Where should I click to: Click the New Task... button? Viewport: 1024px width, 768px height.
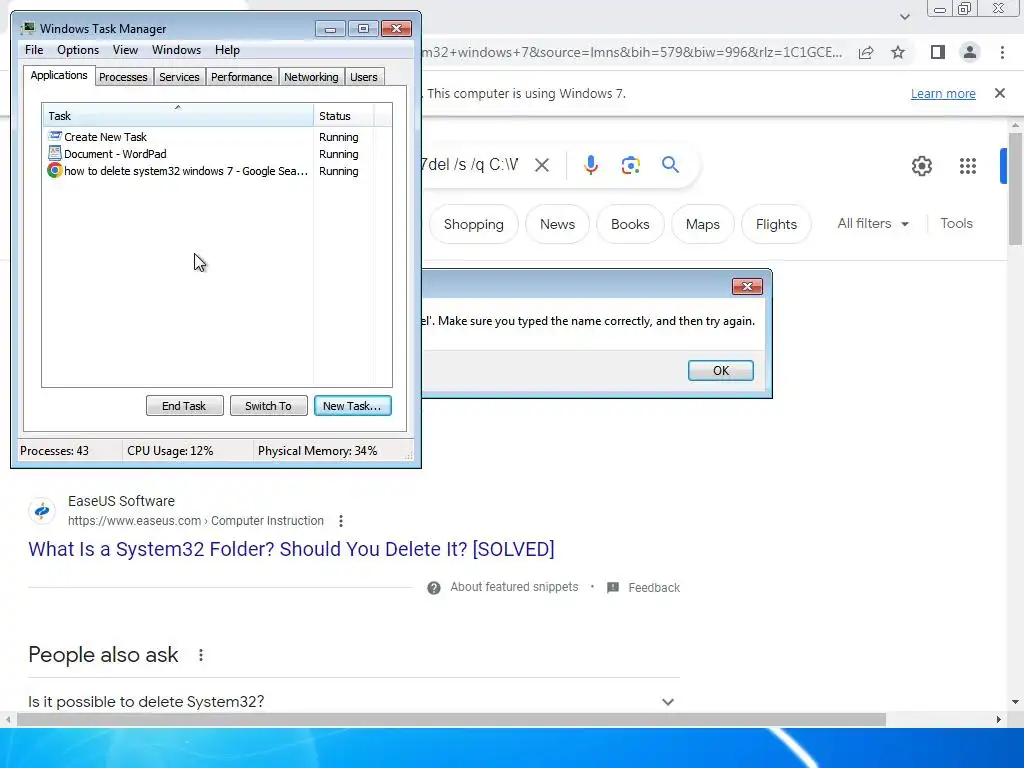352,406
